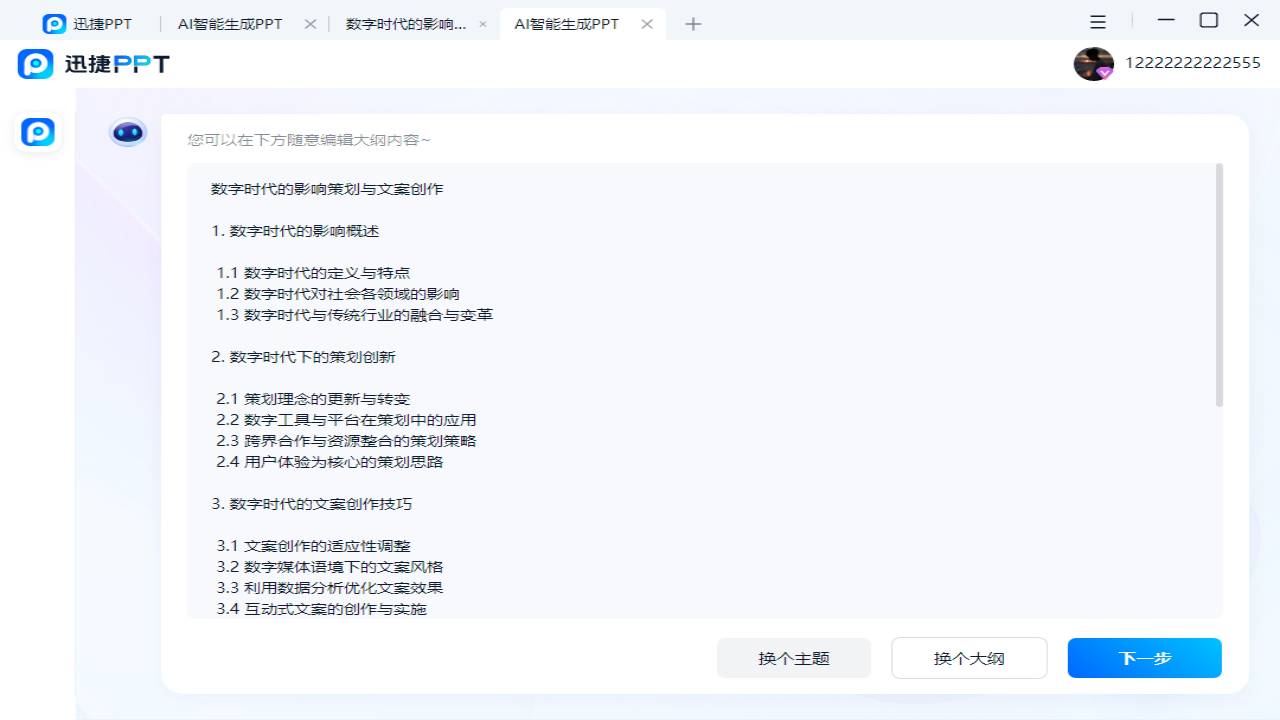Click the user profile avatar picture
Screen dimensions: 1280x720
click(x=1091, y=63)
